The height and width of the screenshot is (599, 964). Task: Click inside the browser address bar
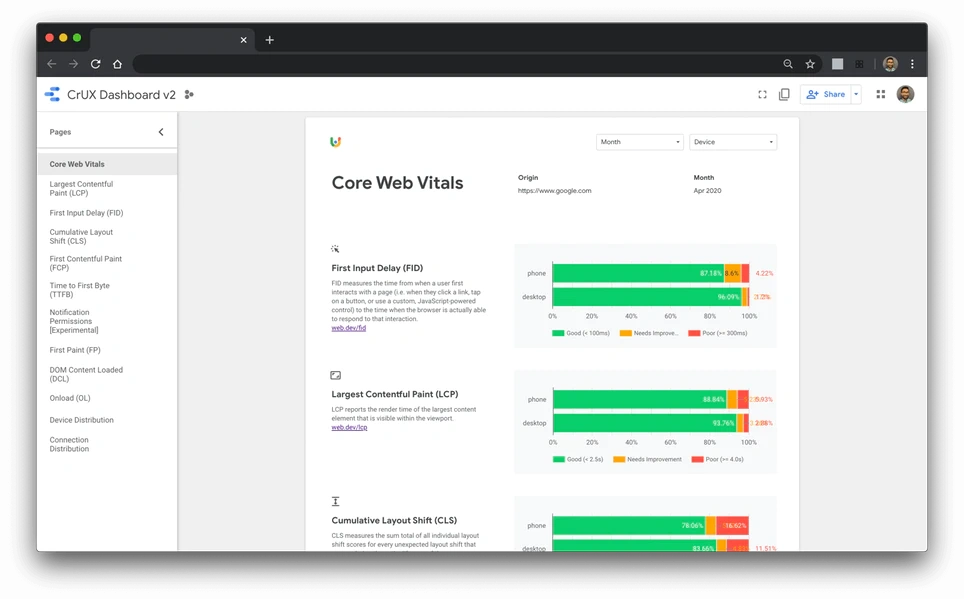point(450,63)
